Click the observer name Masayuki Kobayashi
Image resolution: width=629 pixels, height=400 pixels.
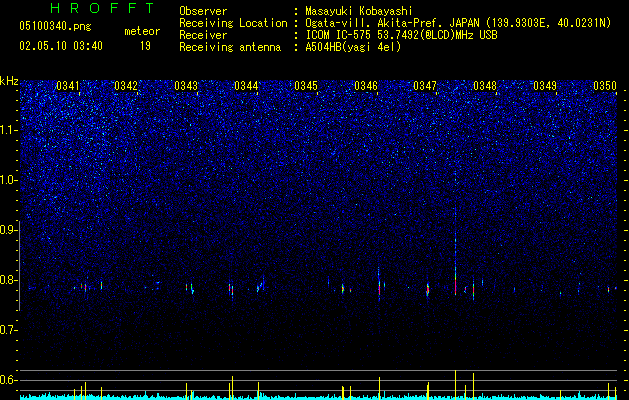point(359,11)
